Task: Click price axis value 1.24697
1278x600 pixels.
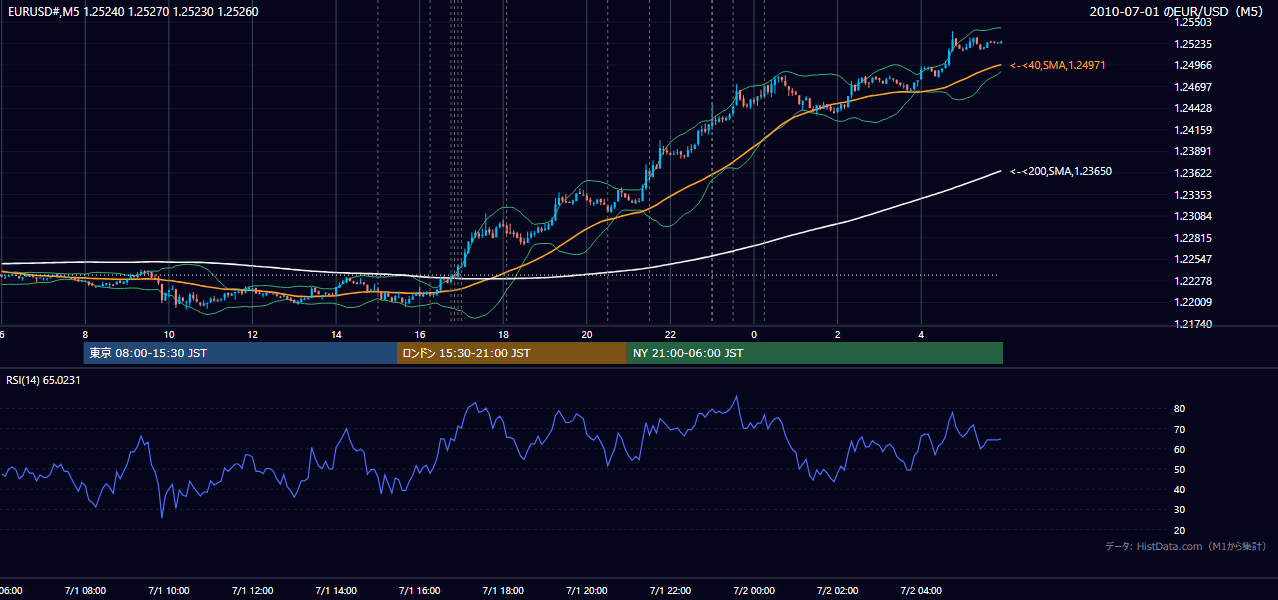Action: [1193, 87]
